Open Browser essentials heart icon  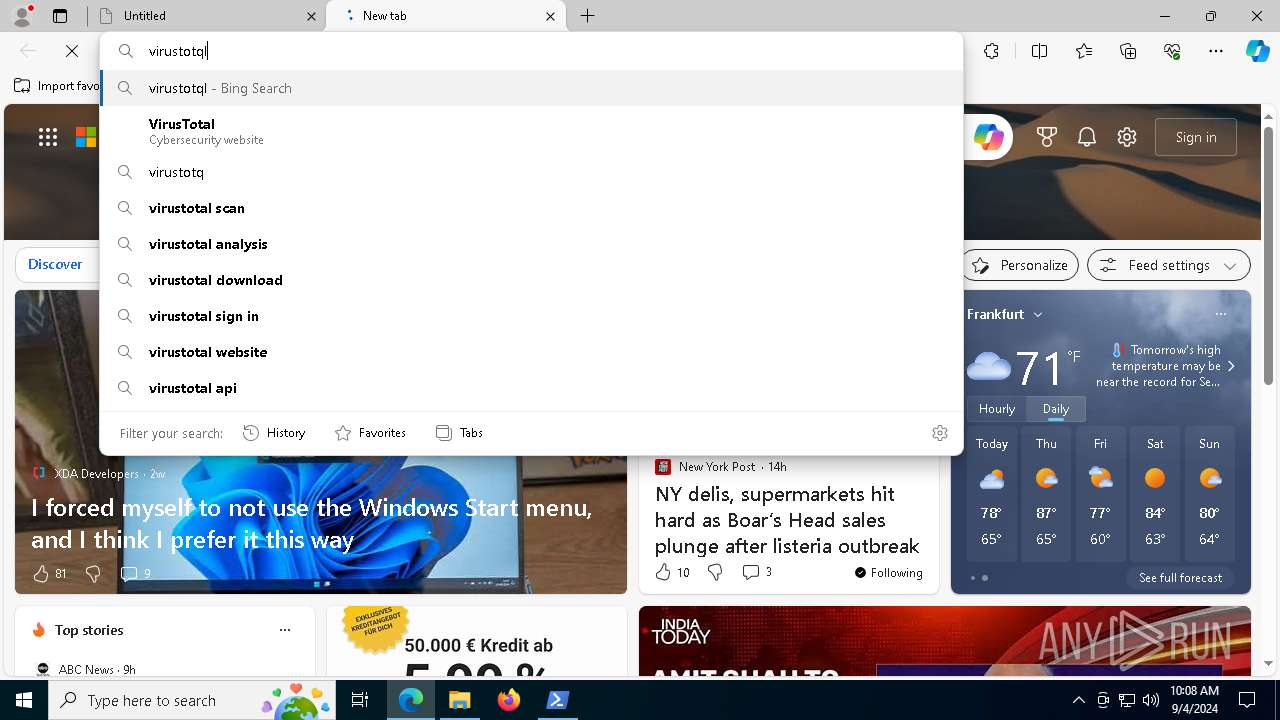[1172, 51]
